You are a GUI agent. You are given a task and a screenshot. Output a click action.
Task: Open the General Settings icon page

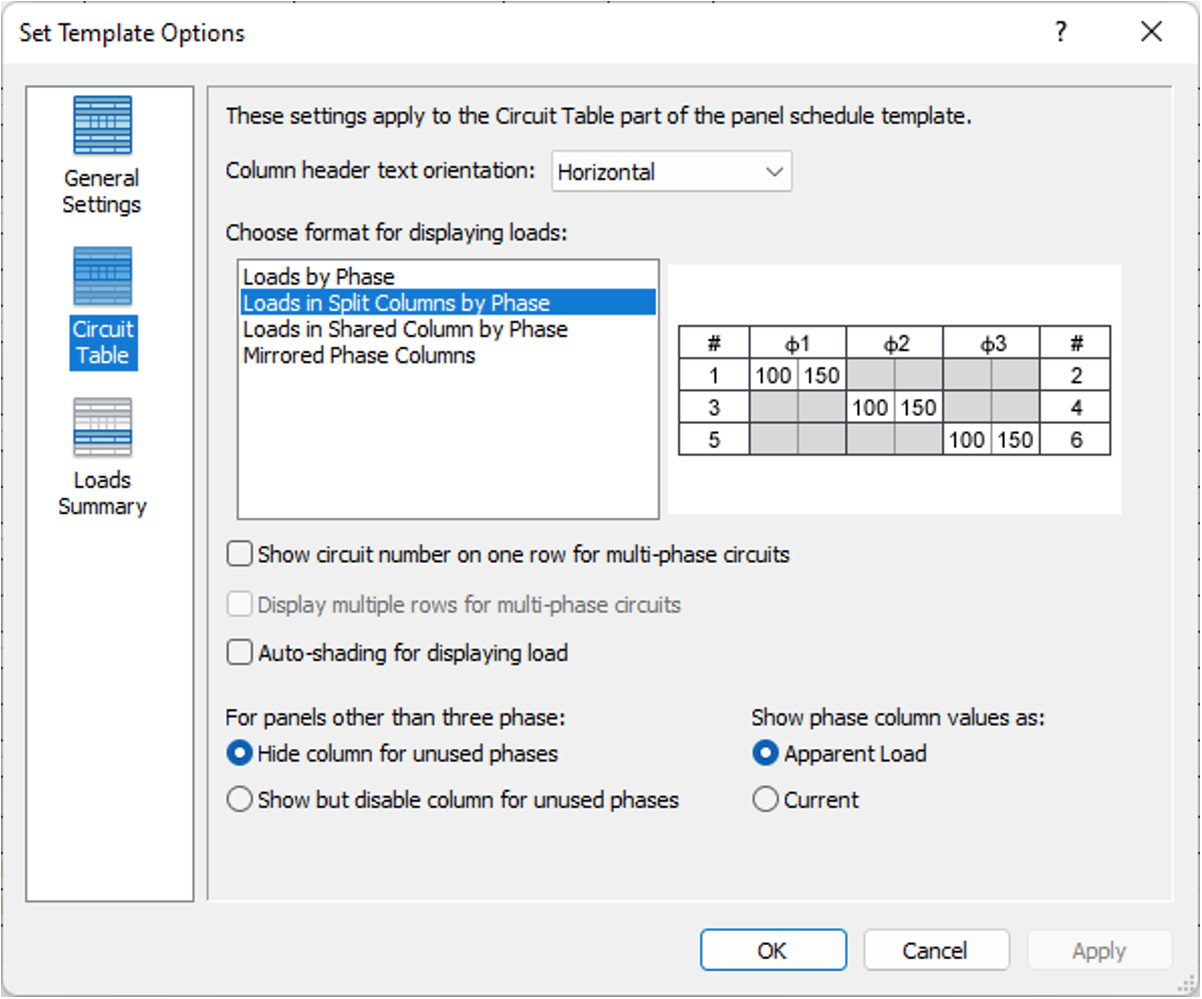point(102,155)
